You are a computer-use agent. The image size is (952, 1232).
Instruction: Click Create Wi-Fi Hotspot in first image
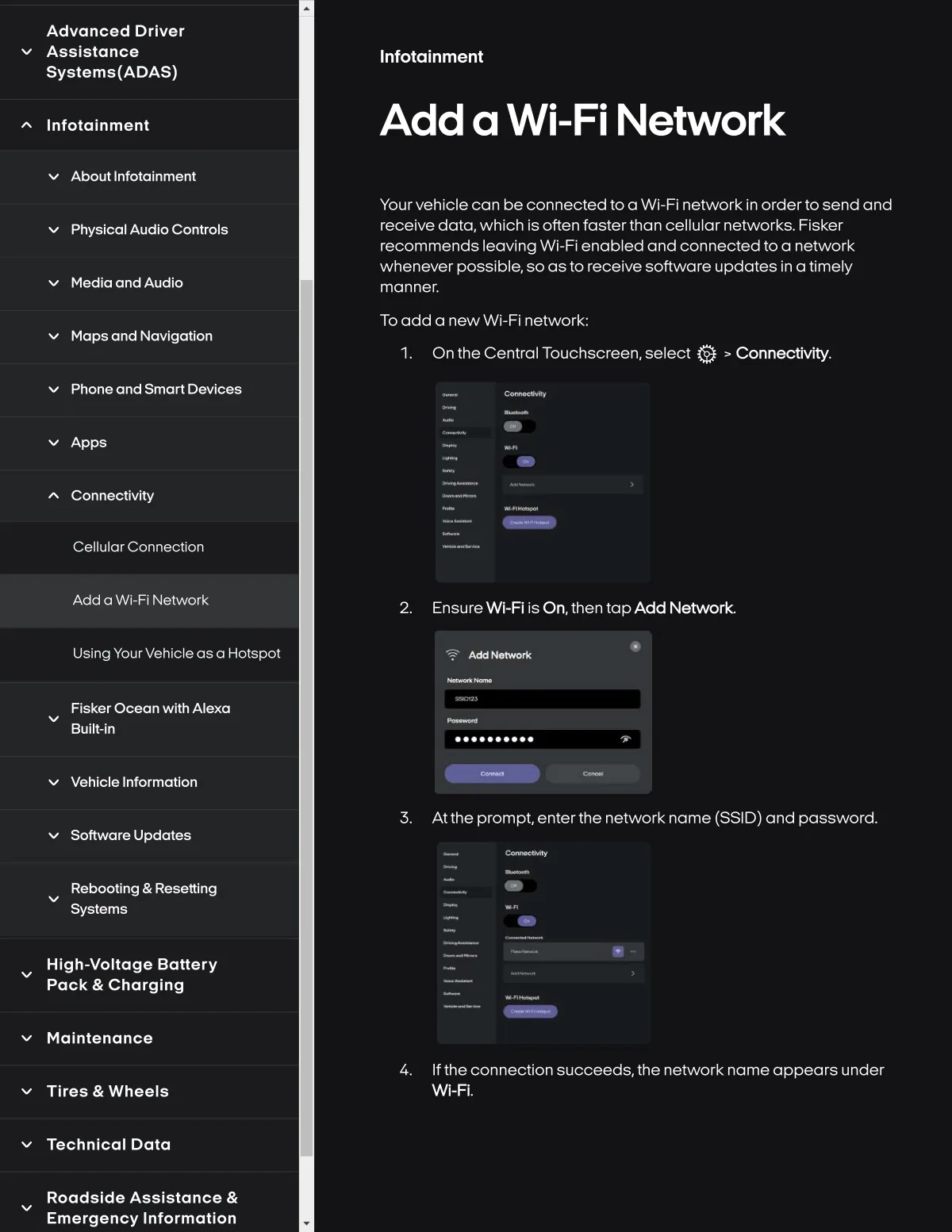pyautogui.click(x=529, y=523)
